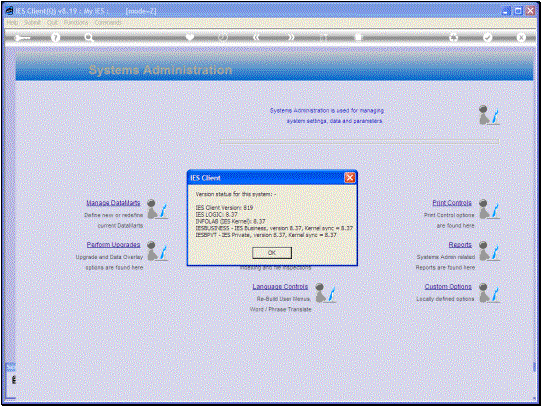Open the Manage DataMarts link
This screenshot has height=406, width=541.
[113, 202]
